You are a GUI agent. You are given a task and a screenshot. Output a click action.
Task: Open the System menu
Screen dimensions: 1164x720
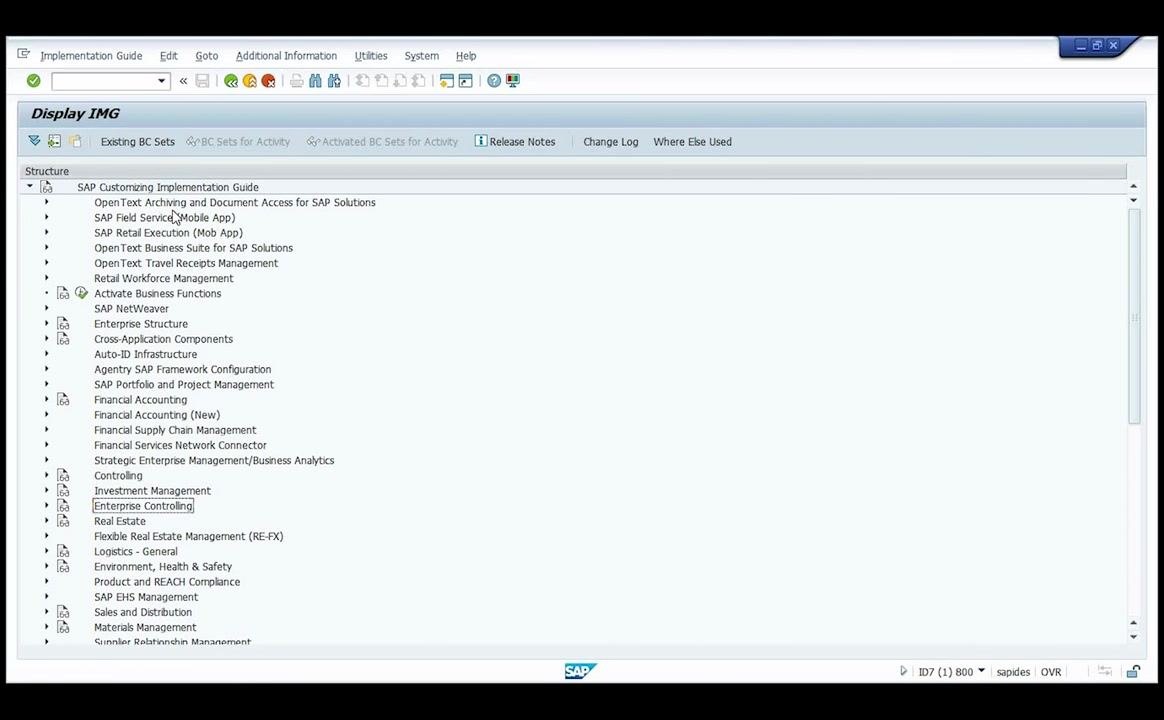point(421,56)
